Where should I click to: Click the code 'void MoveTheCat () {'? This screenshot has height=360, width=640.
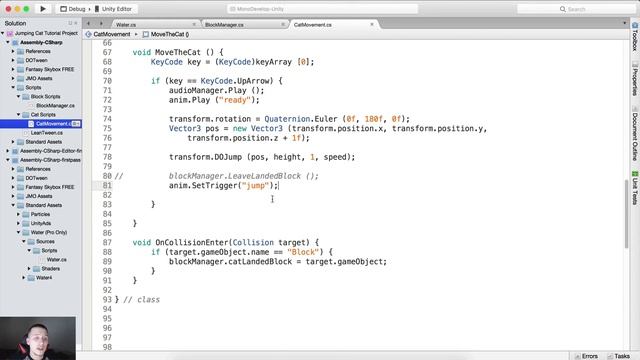coord(178,52)
